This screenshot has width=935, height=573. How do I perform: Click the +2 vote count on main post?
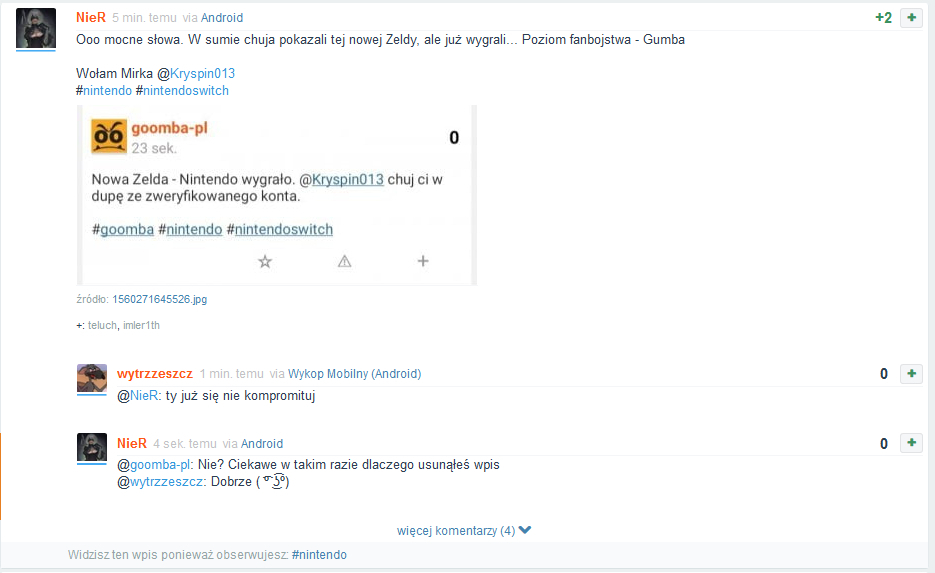click(884, 18)
